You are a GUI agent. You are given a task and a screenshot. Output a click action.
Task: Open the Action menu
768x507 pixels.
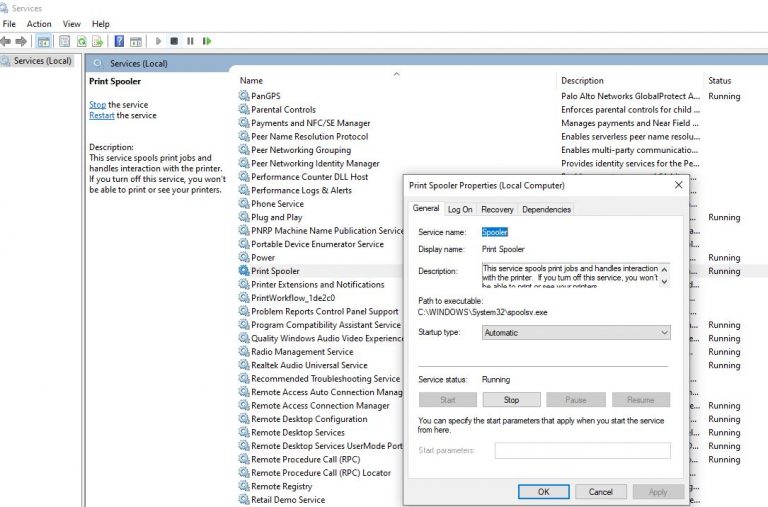click(39, 24)
